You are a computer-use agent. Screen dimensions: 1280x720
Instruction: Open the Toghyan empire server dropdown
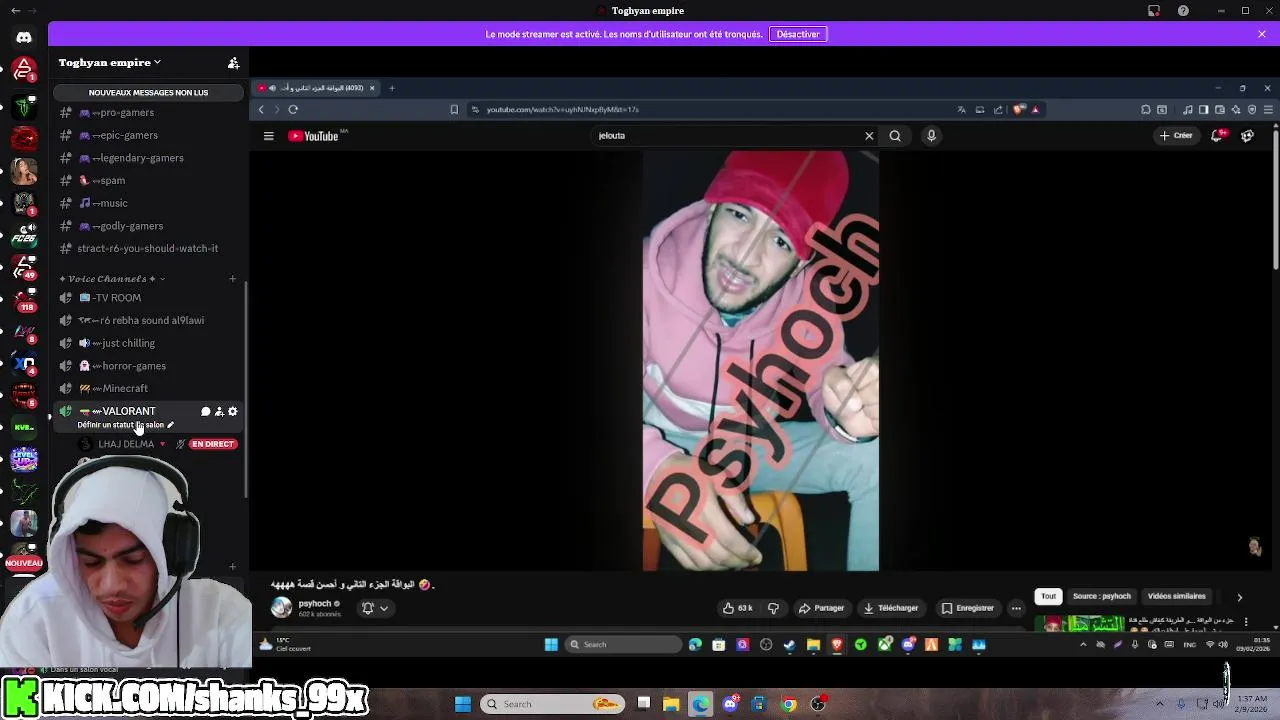coord(110,62)
